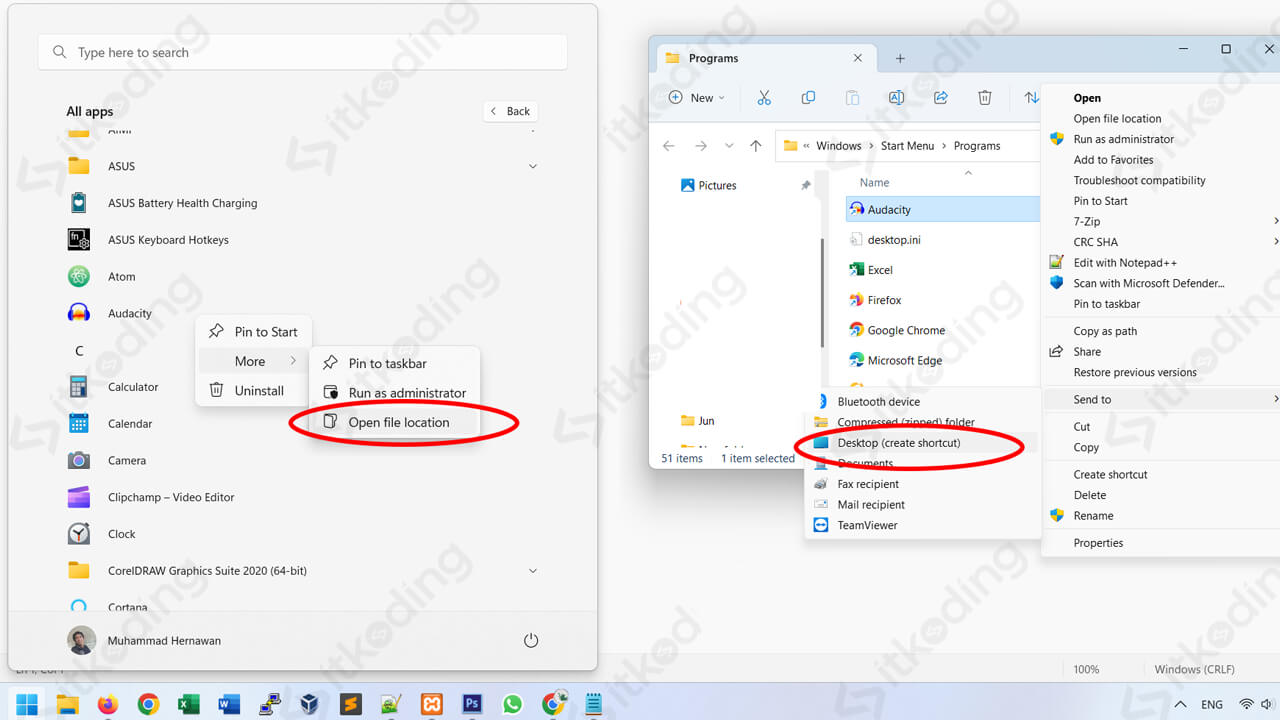Viewport: 1280px width, 720px height.
Task: Click the Delete trash icon in toolbar
Action: (x=984, y=98)
